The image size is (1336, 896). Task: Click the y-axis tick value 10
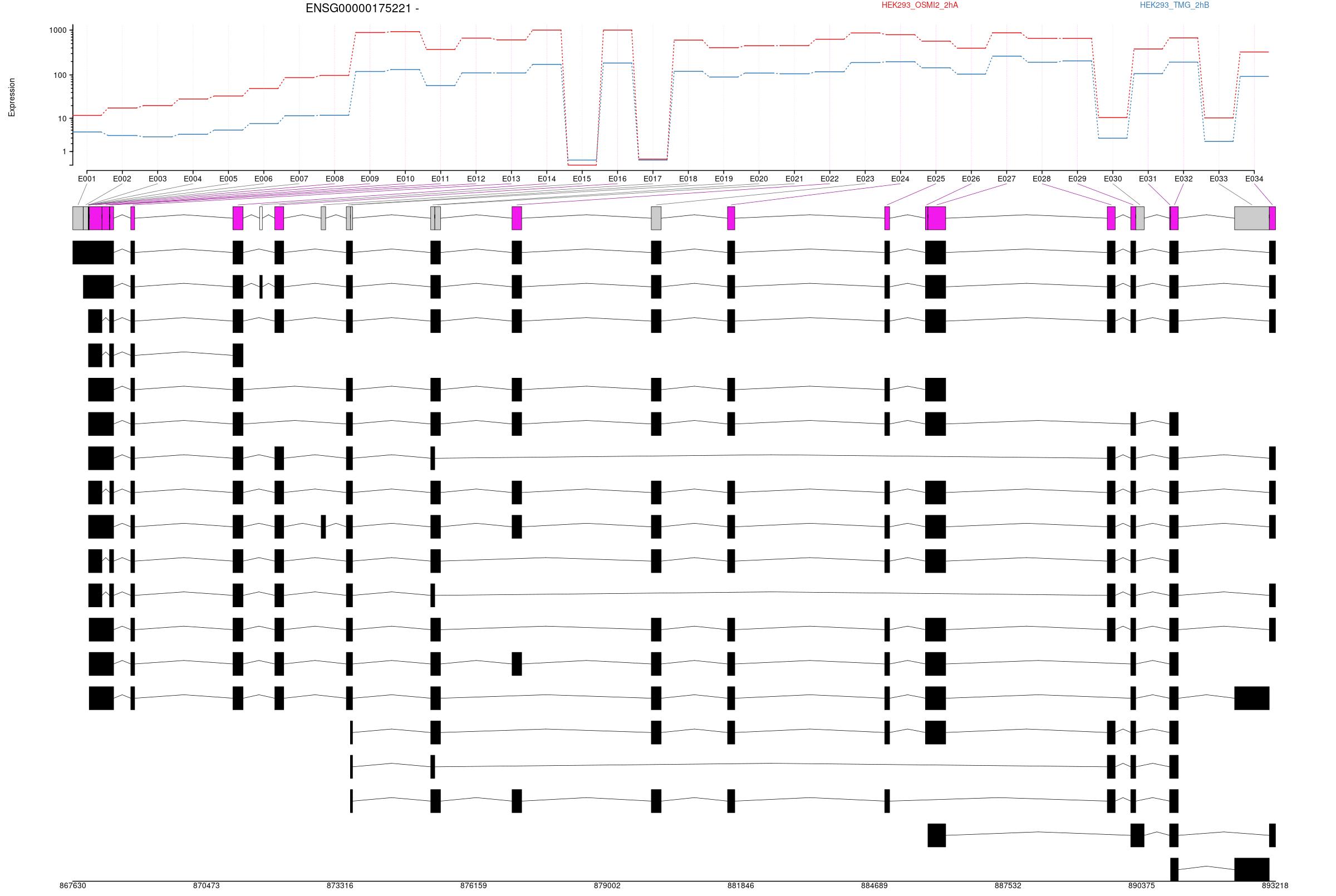[x=63, y=119]
